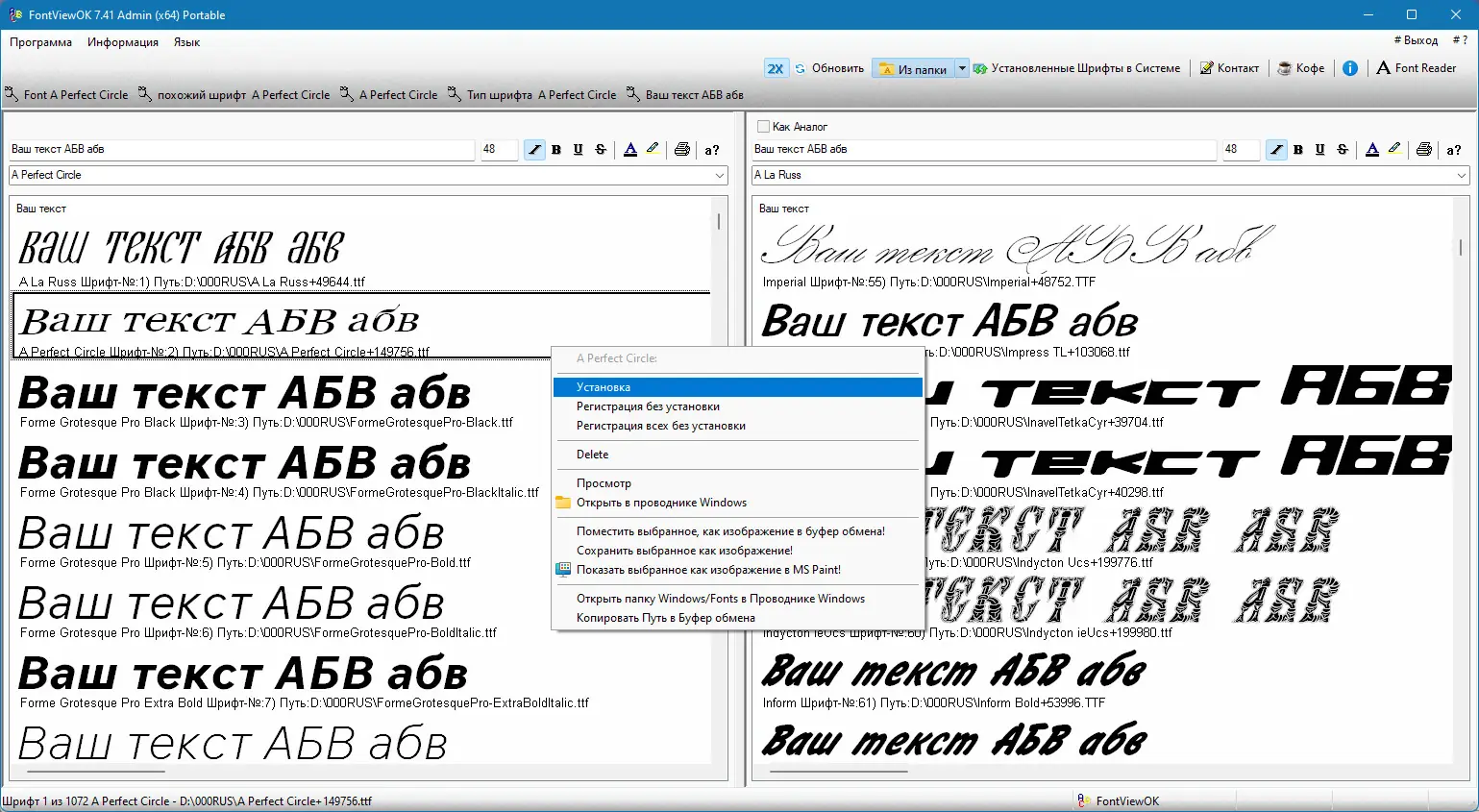Toggle underline in the left panel
The image size is (1479, 812).
(x=579, y=150)
